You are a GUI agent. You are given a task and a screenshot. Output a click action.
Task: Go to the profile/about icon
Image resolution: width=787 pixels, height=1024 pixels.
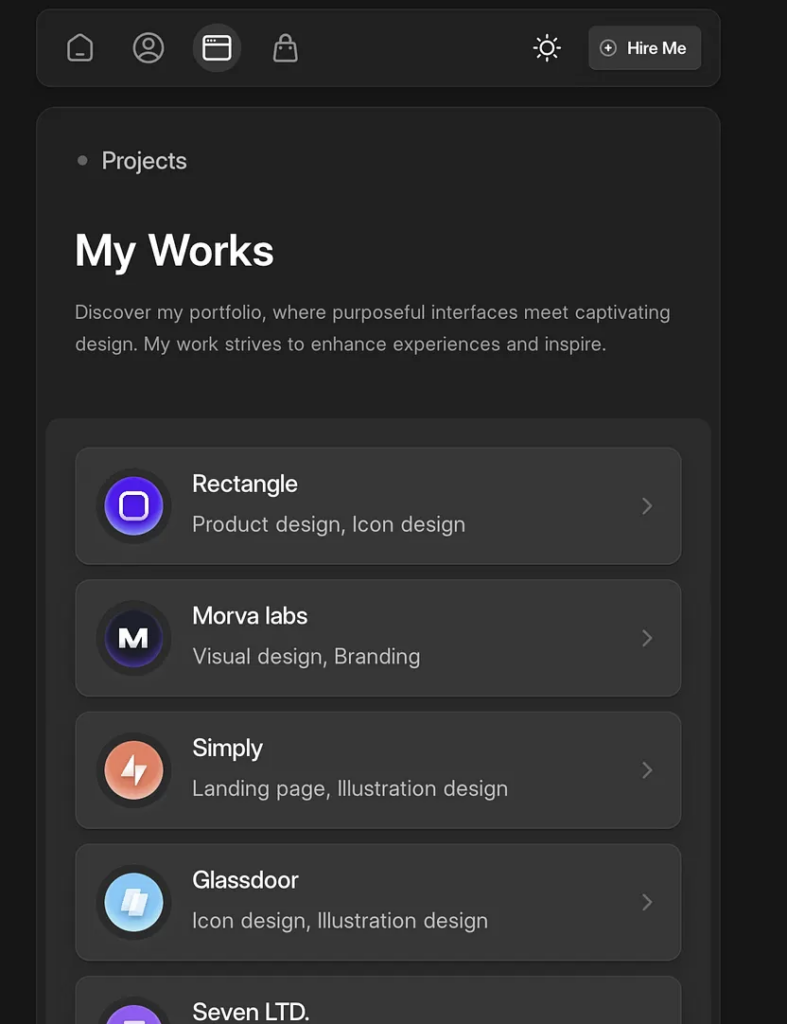[148, 48]
